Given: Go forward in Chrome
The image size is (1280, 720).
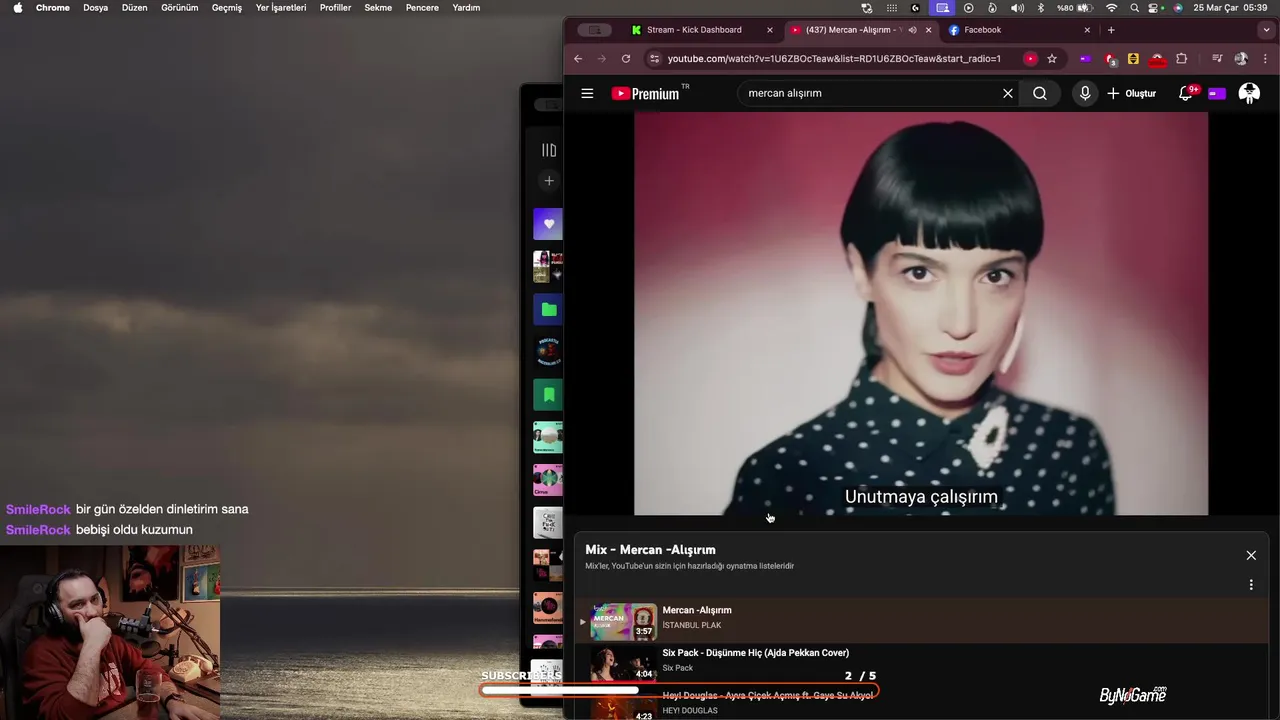Looking at the screenshot, I should (x=602, y=59).
